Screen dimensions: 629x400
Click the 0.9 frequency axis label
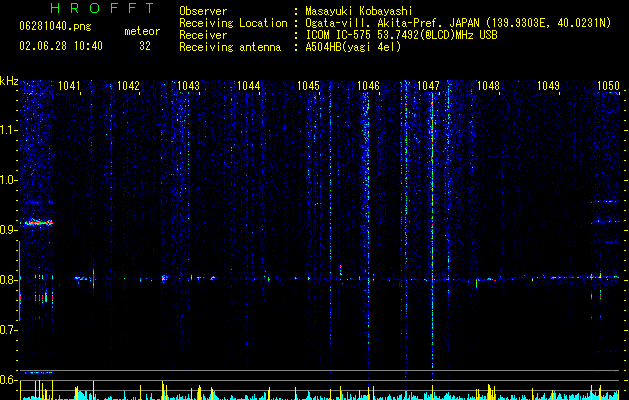pos(9,230)
